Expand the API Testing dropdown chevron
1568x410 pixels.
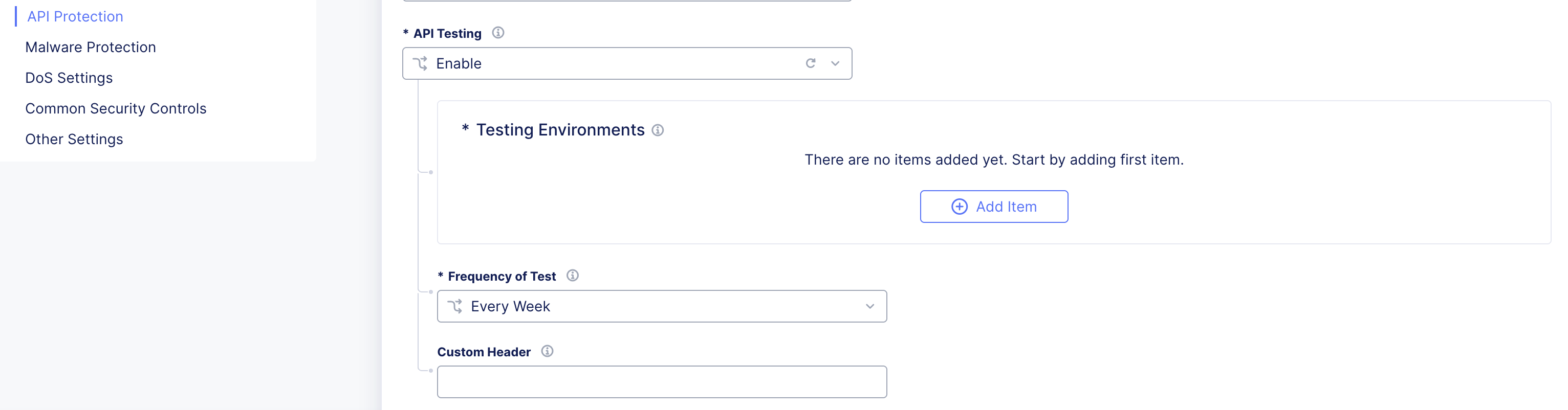pos(835,63)
